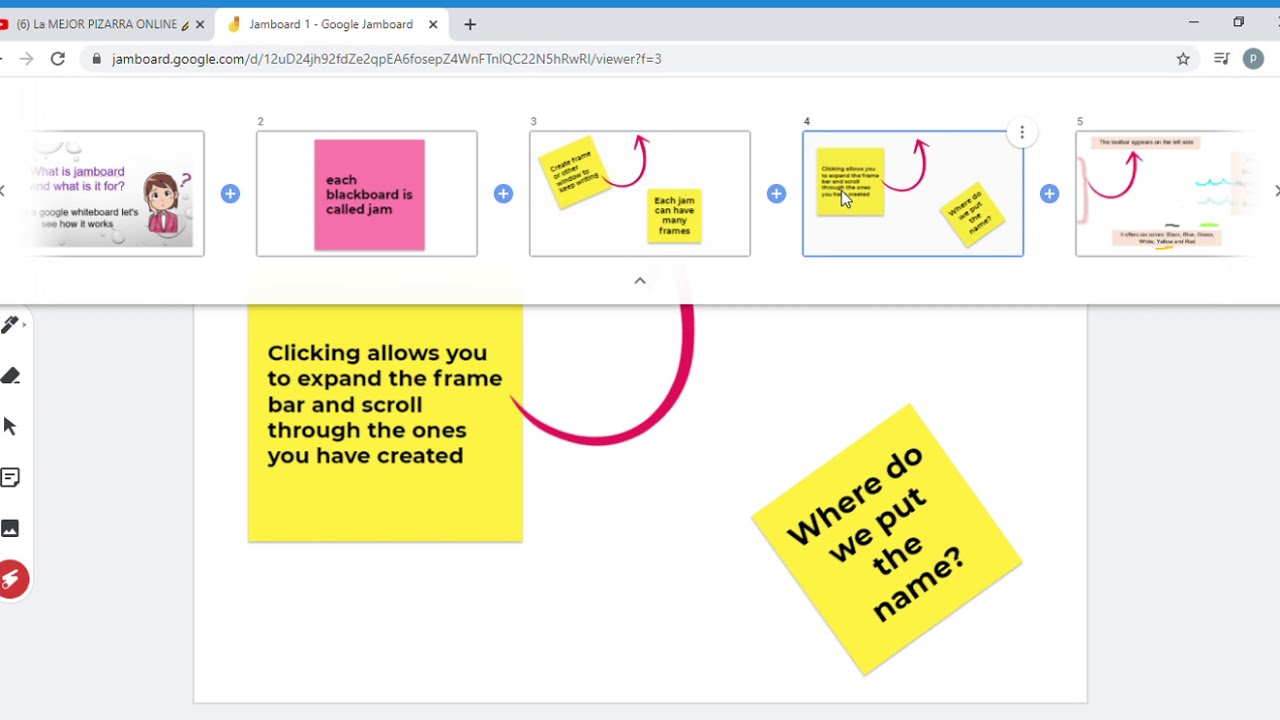Activate the red Laser pointer tool
Screen dimensions: 1280x720
pos(12,579)
